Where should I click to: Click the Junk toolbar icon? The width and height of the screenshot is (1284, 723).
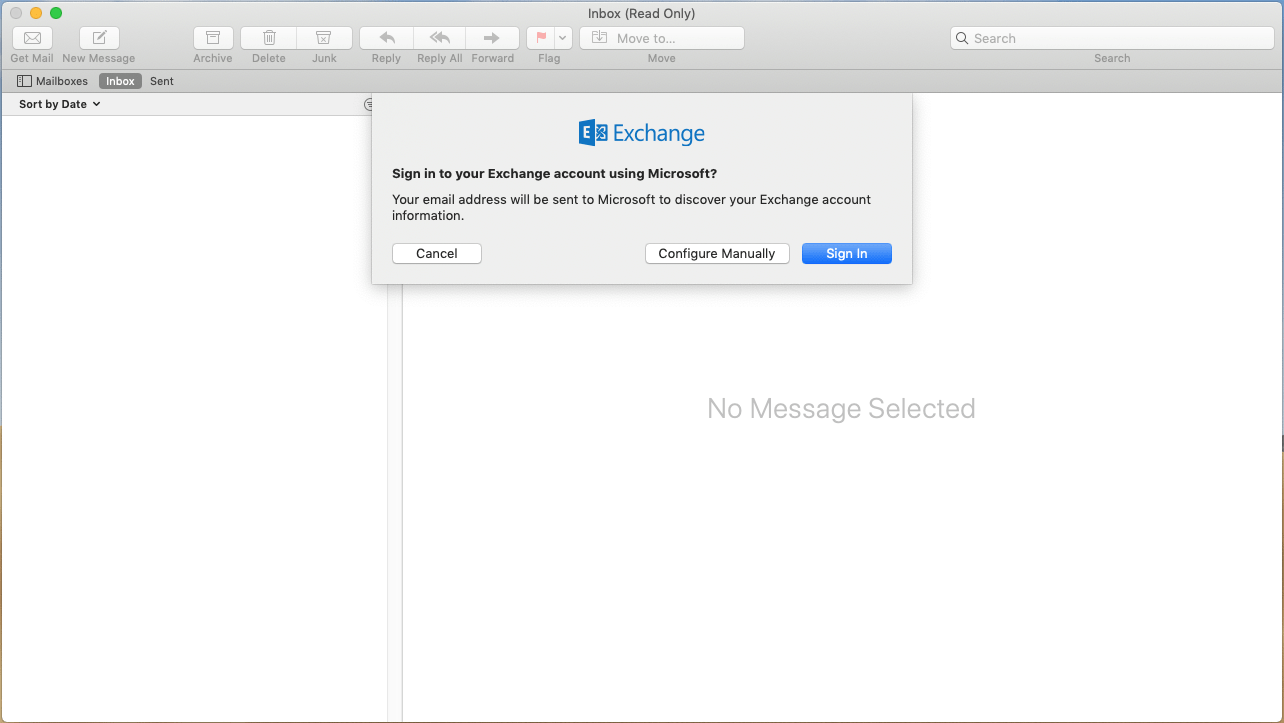(x=324, y=38)
